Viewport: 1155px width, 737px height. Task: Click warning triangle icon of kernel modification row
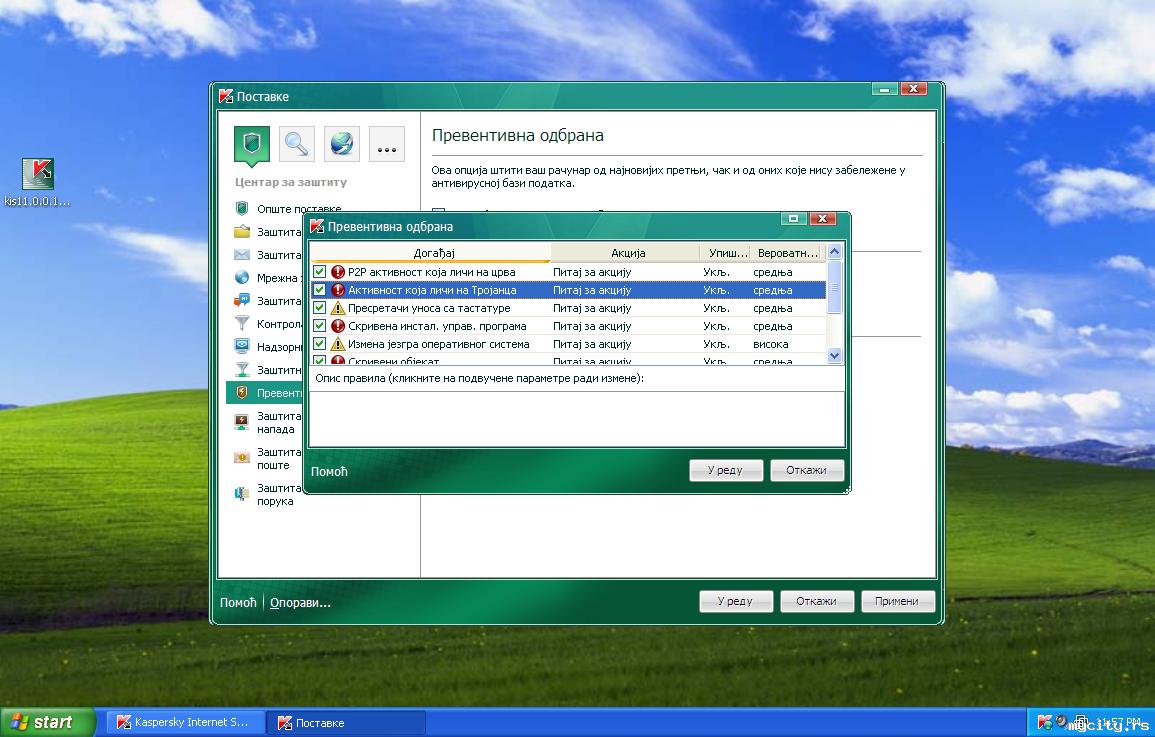[x=338, y=344]
